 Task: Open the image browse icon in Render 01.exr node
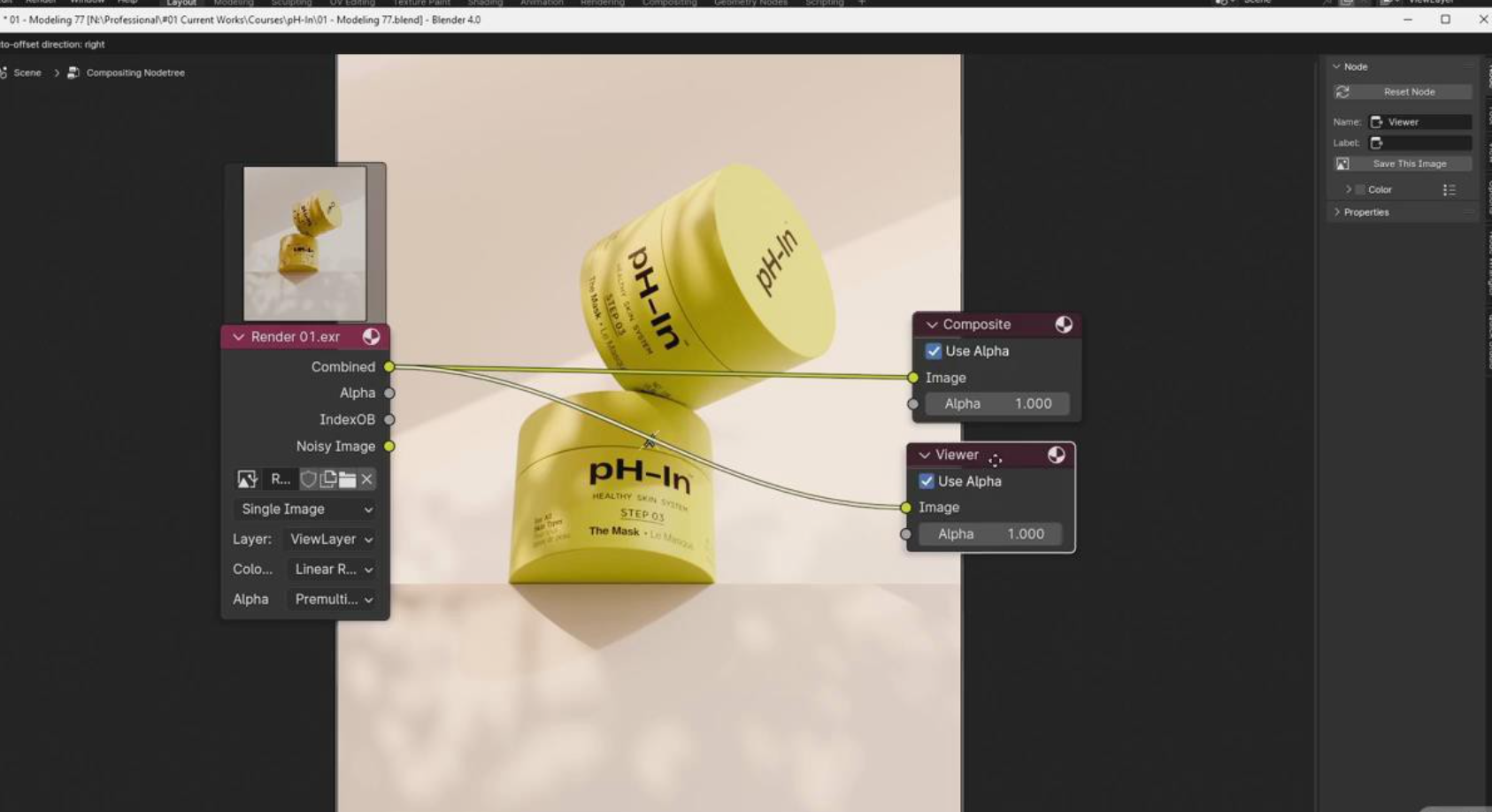pyautogui.click(x=247, y=479)
